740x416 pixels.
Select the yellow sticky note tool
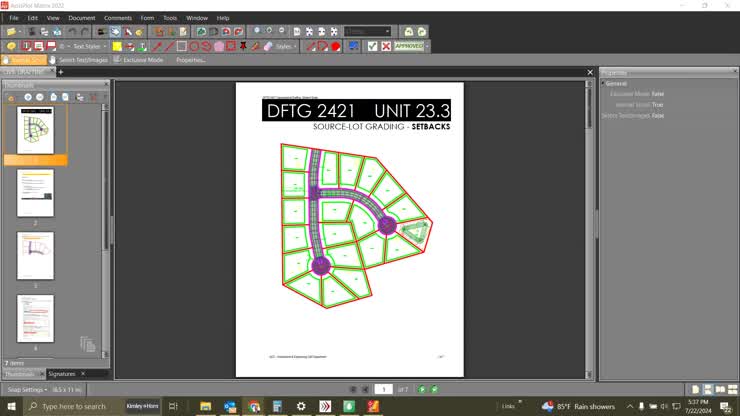117,46
